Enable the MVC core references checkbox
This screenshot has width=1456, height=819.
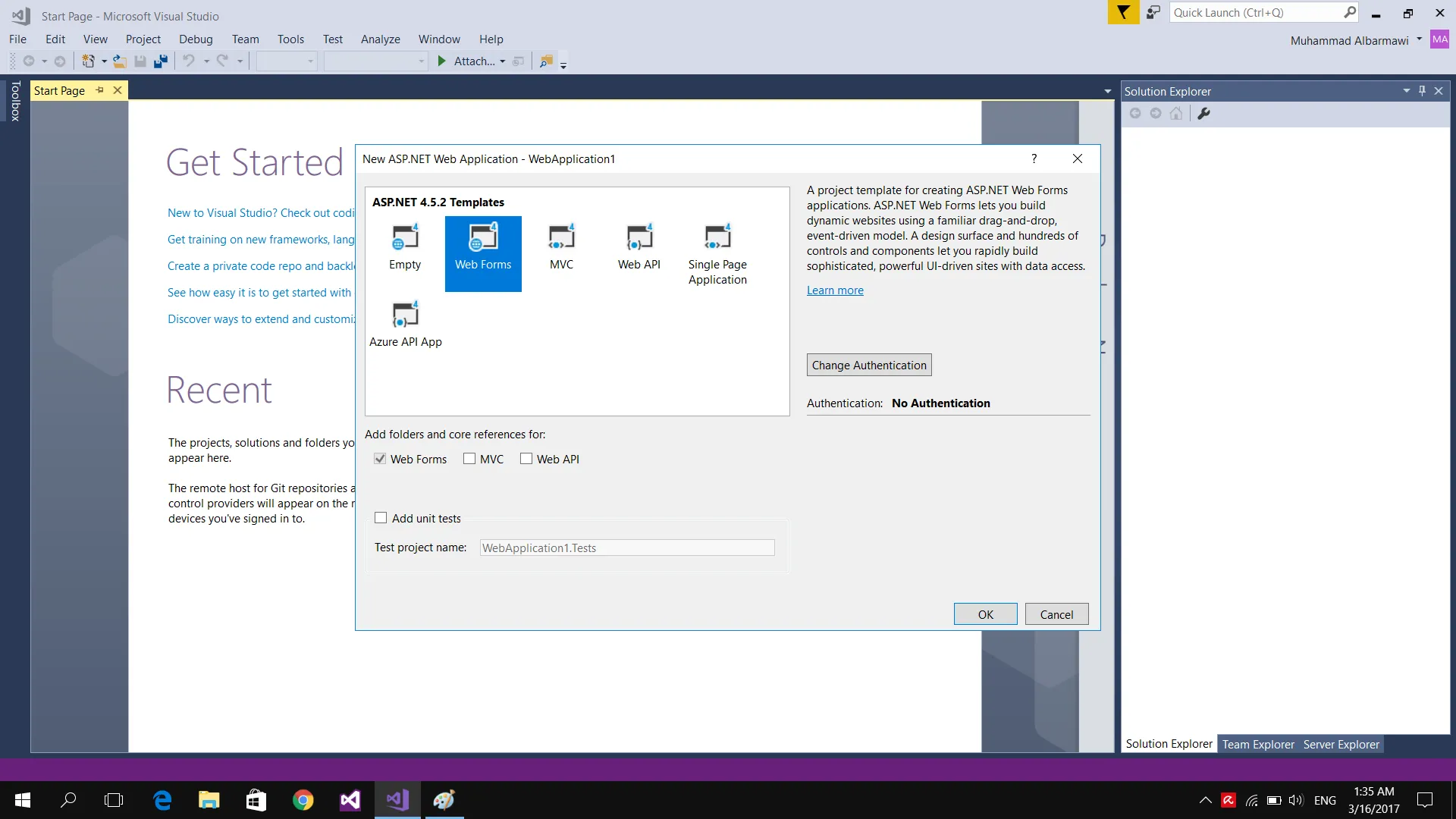[x=469, y=459]
